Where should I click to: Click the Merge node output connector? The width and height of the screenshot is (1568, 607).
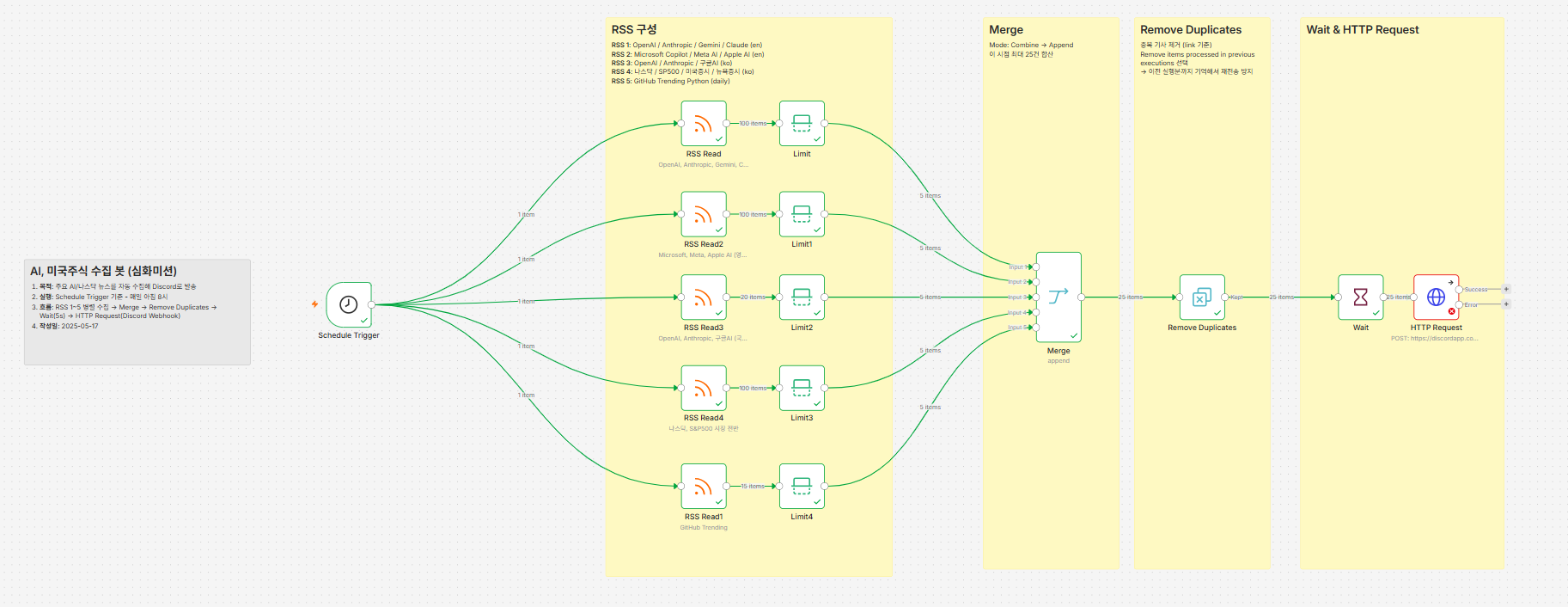[x=1081, y=297]
